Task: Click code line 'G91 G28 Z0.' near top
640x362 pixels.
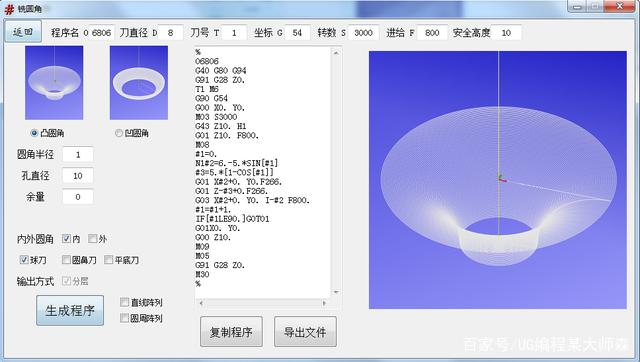Action: (x=220, y=80)
